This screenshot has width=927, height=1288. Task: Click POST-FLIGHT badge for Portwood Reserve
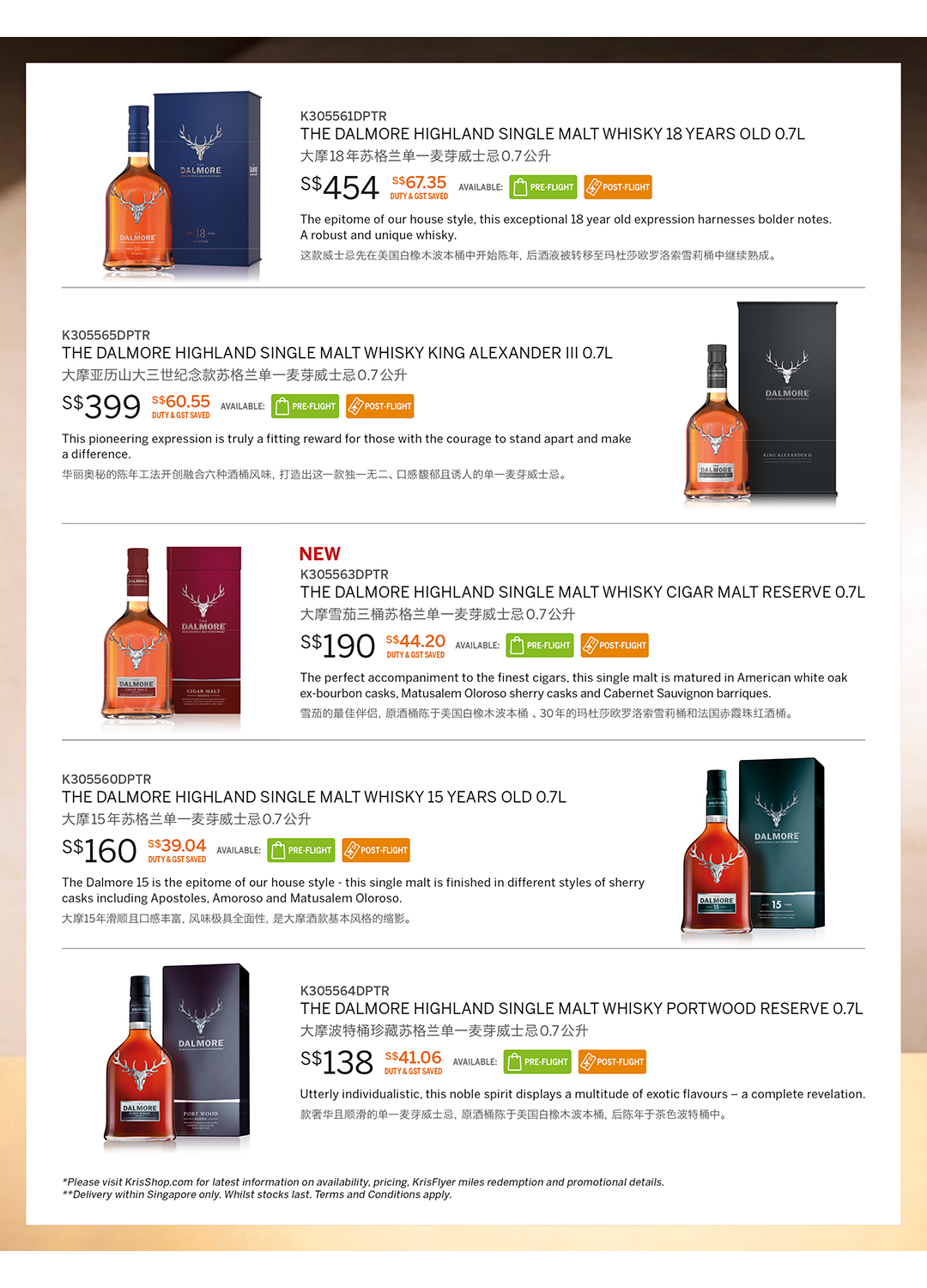(612, 1062)
